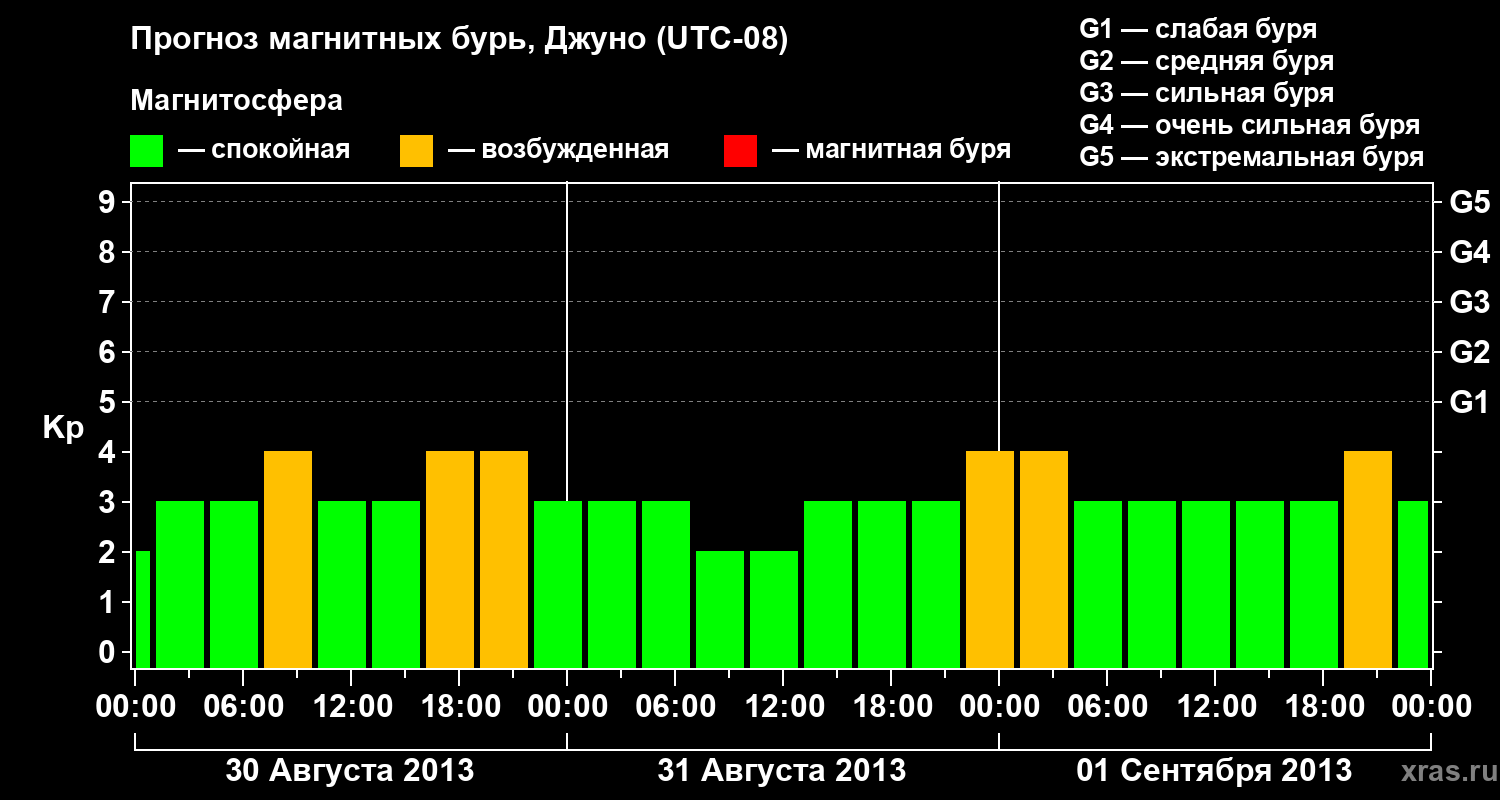This screenshot has width=1500, height=800.
Task: Click the 06:00 time label under 01 Сентября
Action: 1107,707
